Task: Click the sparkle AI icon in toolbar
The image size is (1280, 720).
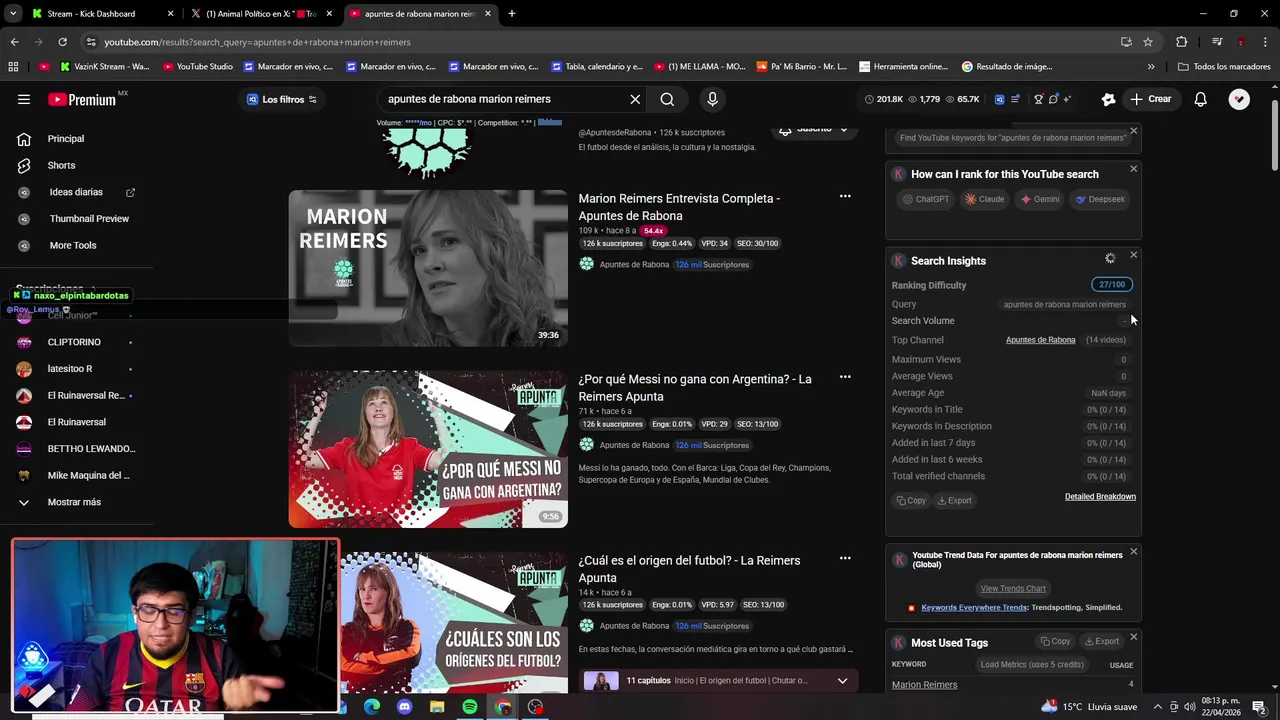Action: (x=1068, y=99)
